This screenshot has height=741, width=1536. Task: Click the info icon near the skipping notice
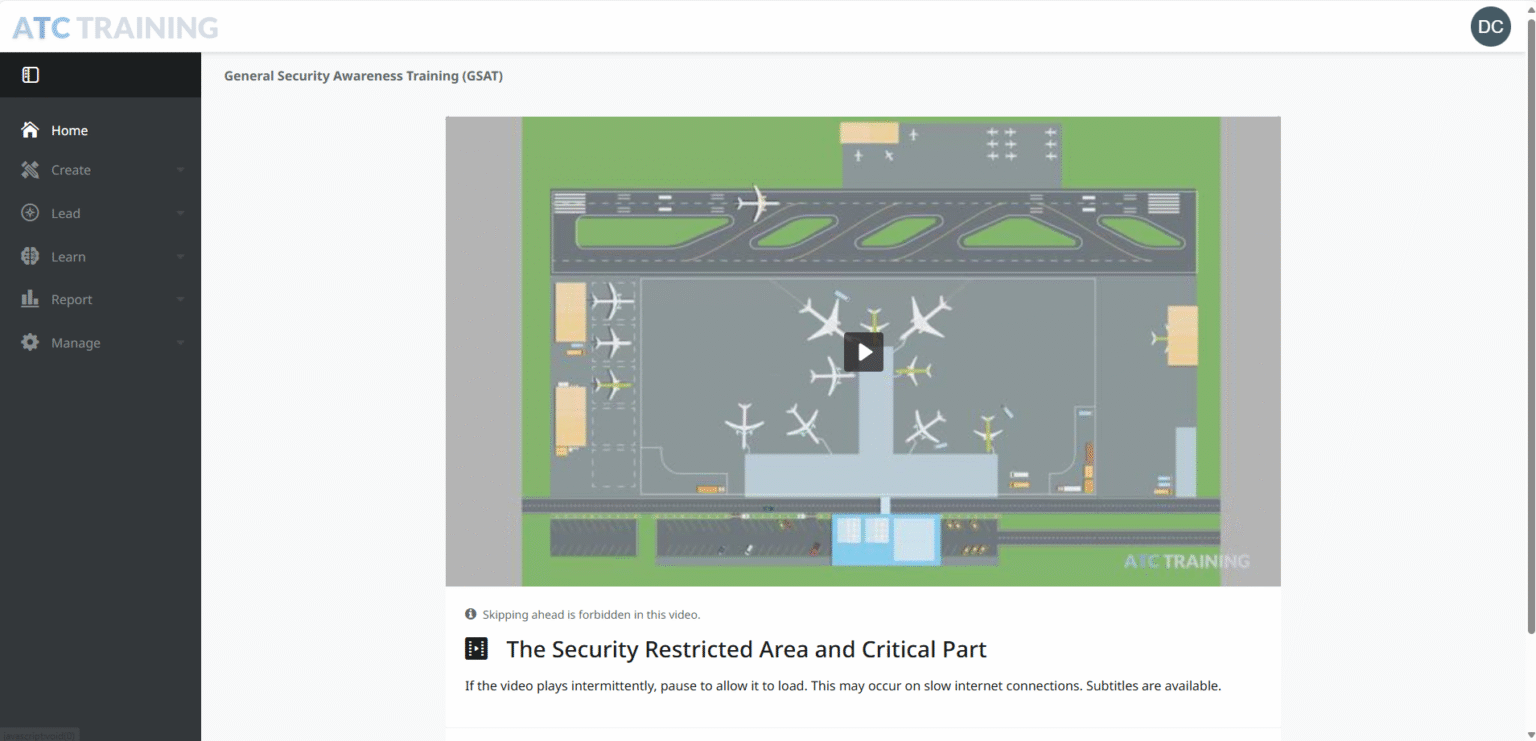pos(471,614)
